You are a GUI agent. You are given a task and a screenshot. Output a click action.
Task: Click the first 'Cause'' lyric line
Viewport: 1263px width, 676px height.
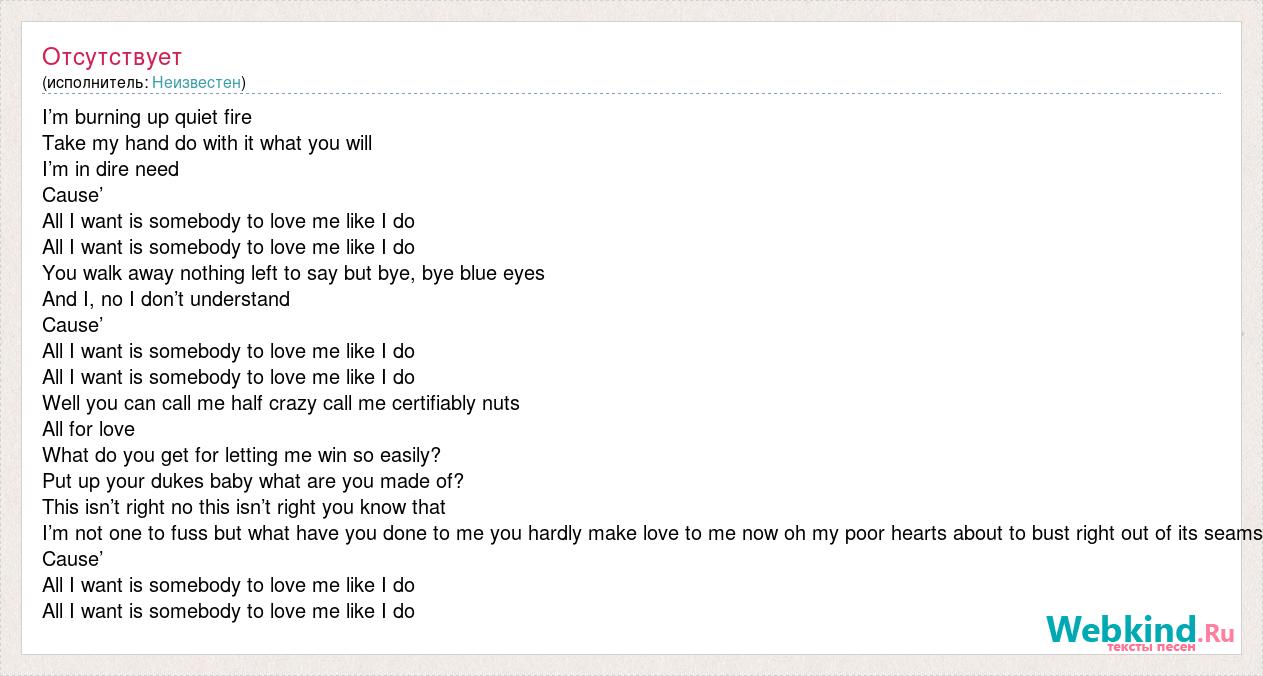pos(73,195)
